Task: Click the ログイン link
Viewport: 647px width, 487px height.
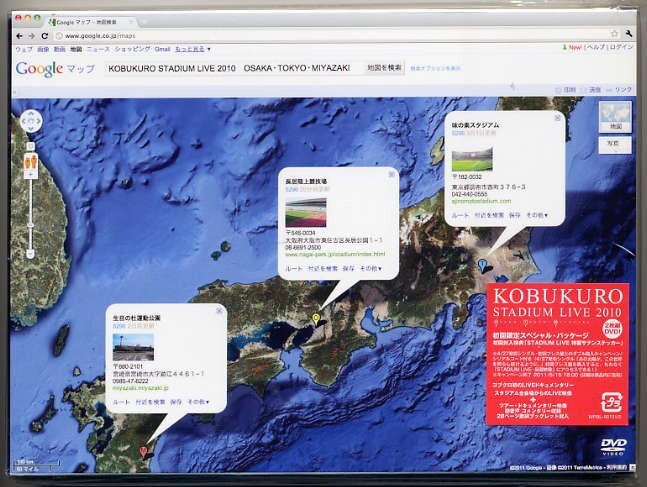Action: [x=621, y=47]
